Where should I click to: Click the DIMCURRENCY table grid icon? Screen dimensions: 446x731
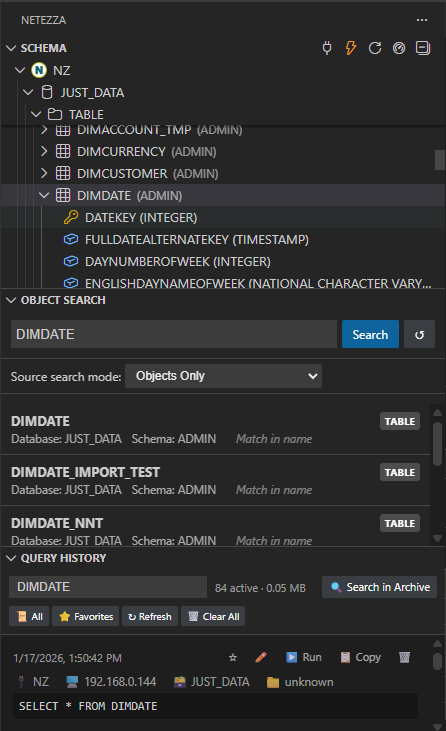[x=63, y=151]
